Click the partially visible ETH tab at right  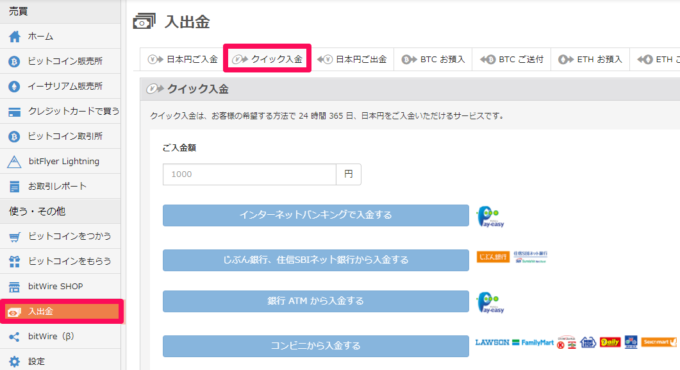(x=655, y=59)
